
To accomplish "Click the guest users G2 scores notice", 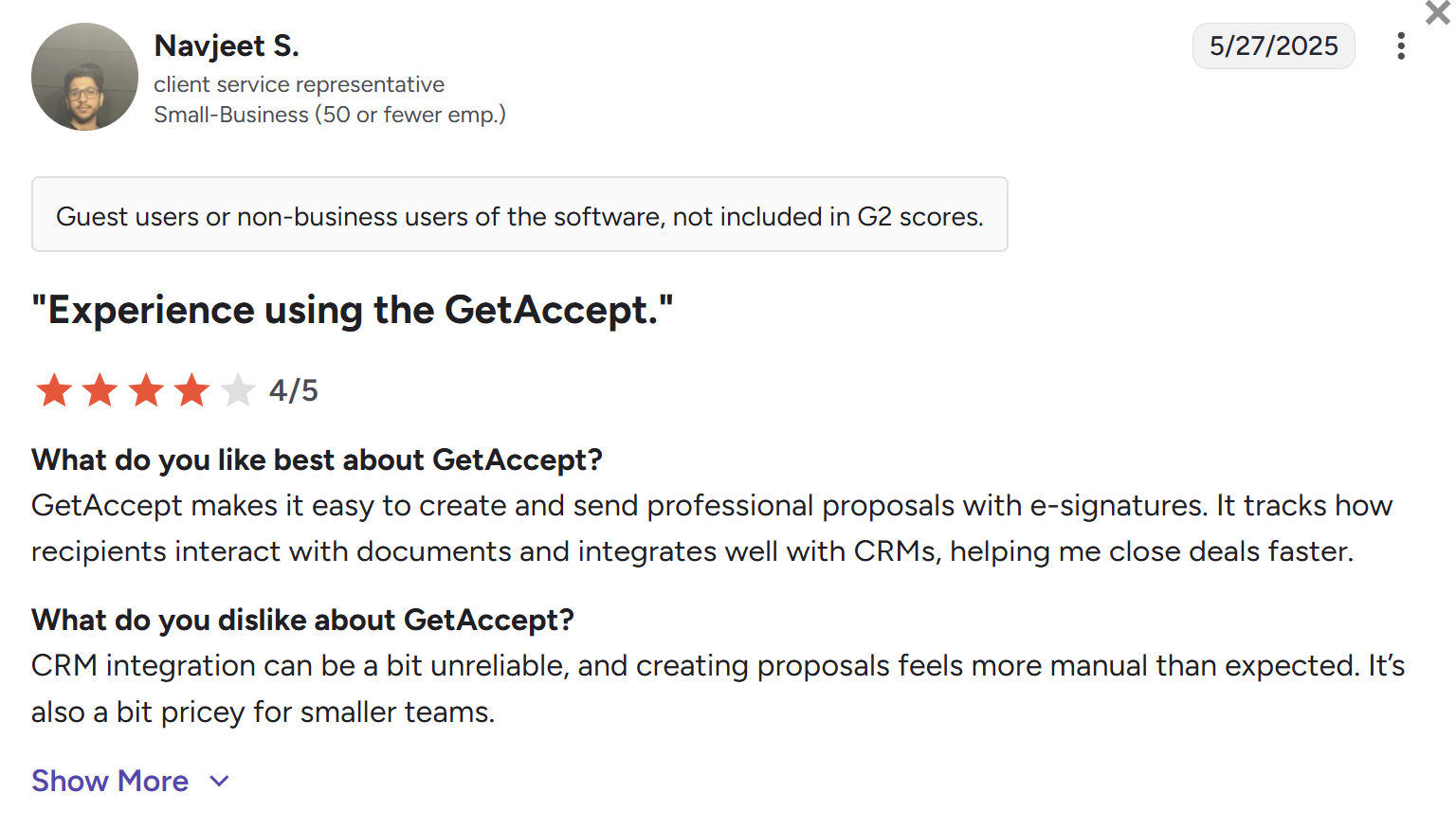I will coord(519,215).
